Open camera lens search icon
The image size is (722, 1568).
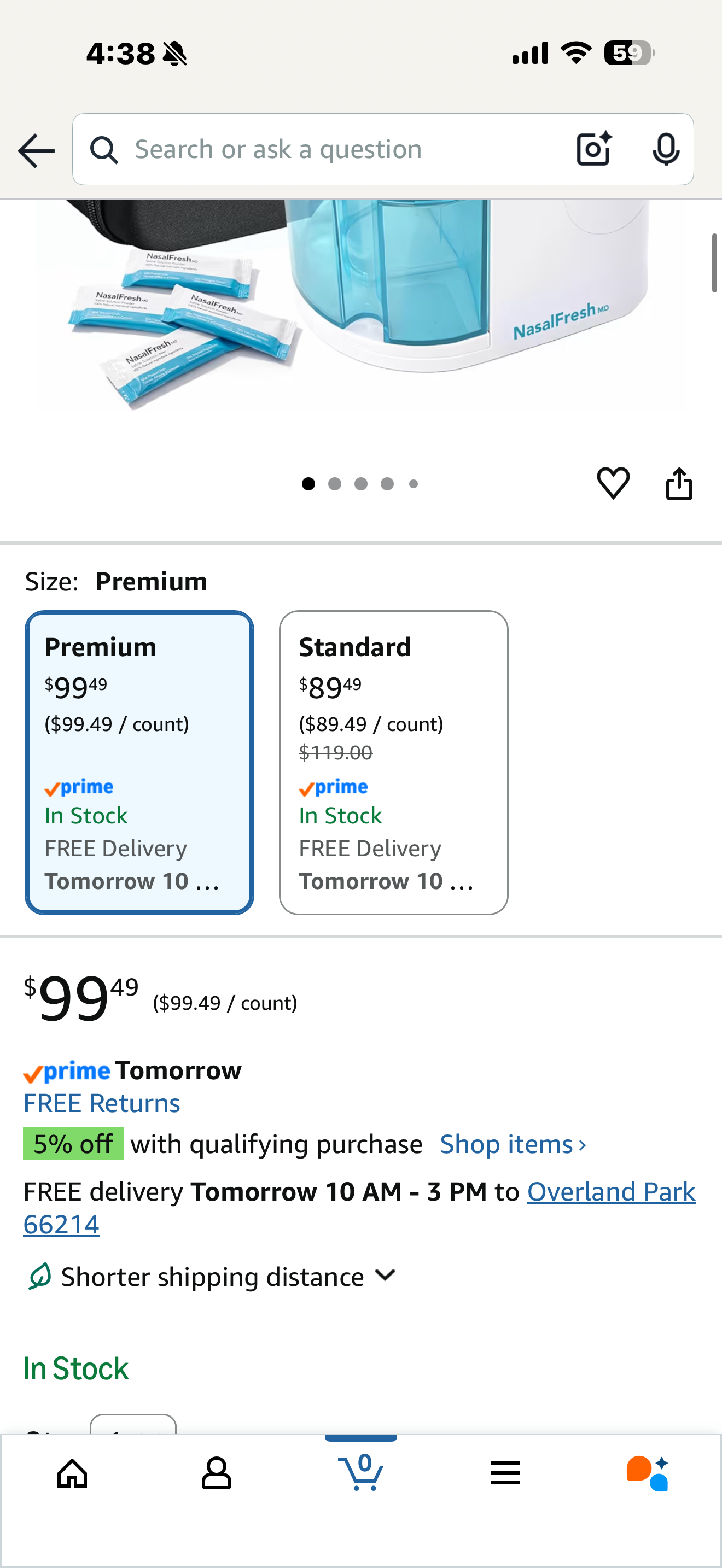593,149
